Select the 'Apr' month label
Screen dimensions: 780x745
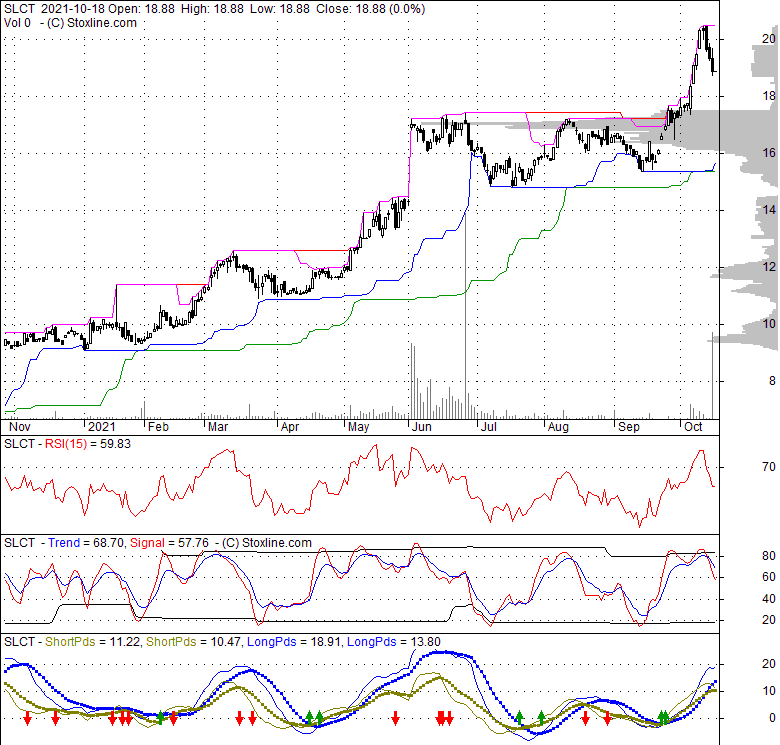click(290, 427)
